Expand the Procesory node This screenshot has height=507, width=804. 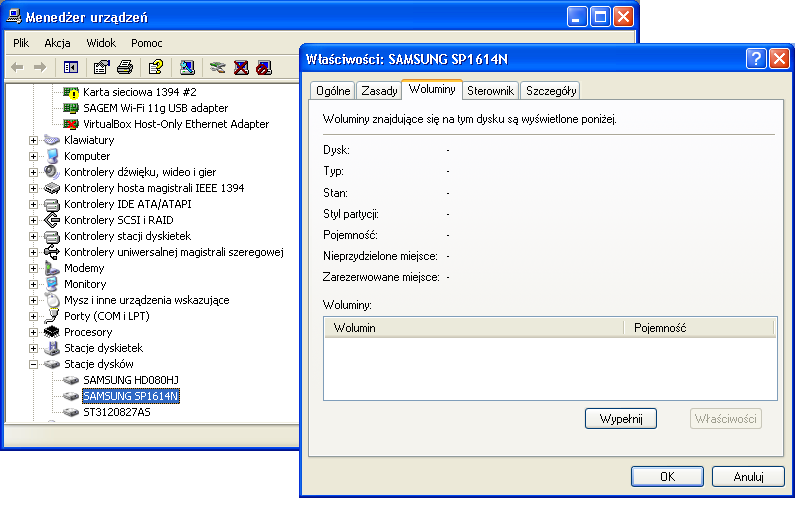point(33,332)
